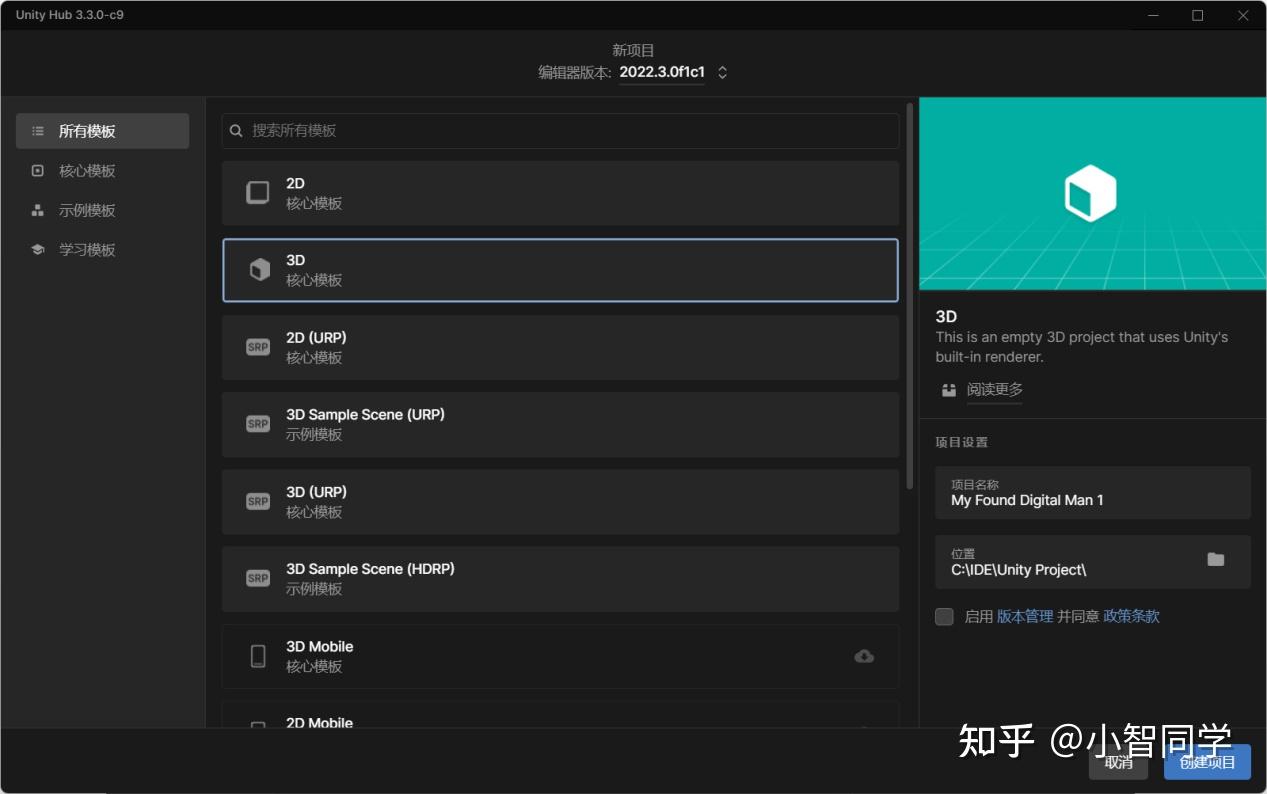Select the 所有模板 sidebar icon

[37, 130]
